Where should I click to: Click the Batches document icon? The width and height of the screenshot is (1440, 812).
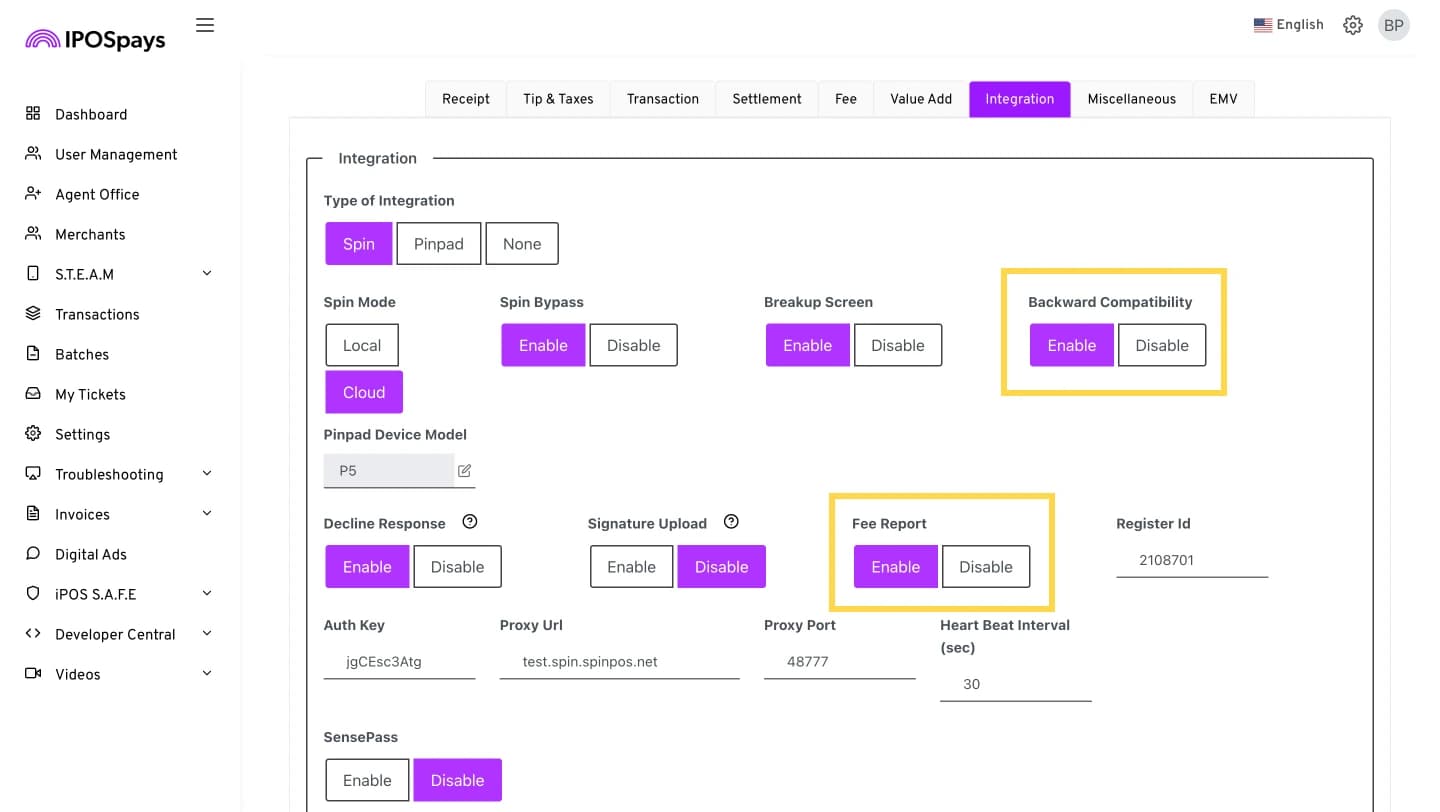pyautogui.click(x=33, y=354)
